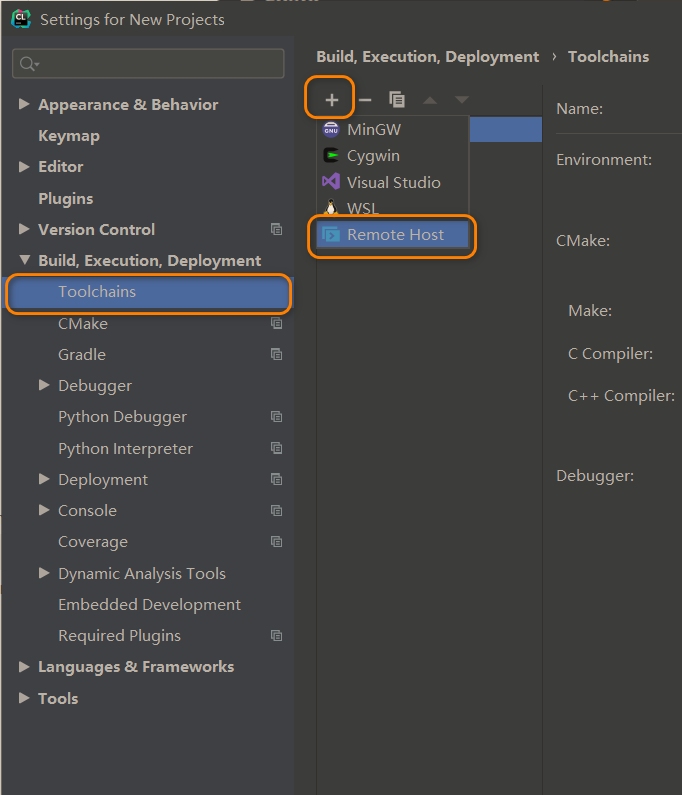This screenshot has height=795, width=682.
Task: Select Toolchains in settings tree
Action: (x=149, y=292)
